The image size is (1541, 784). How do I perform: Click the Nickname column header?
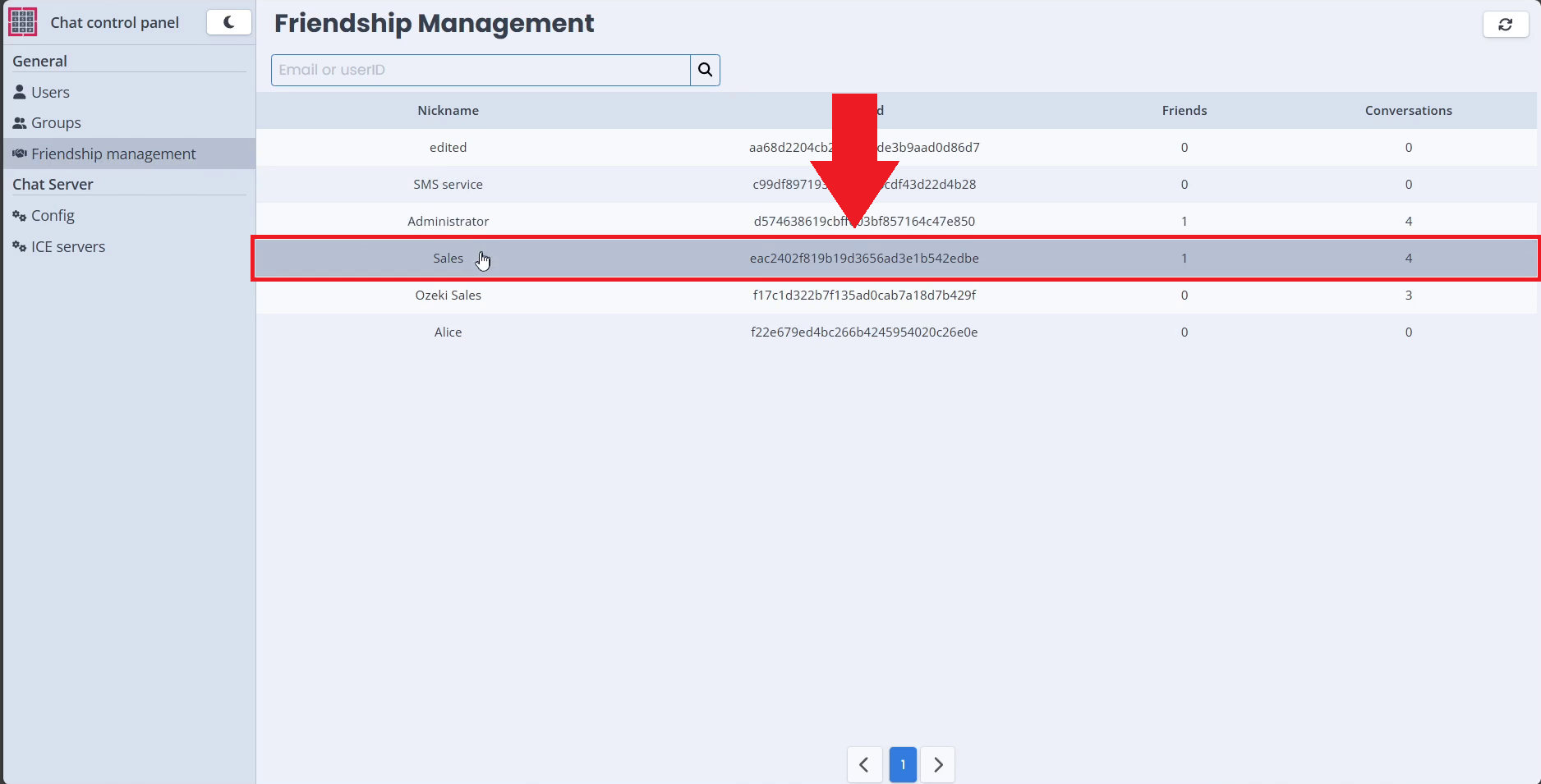click(448, 111)
